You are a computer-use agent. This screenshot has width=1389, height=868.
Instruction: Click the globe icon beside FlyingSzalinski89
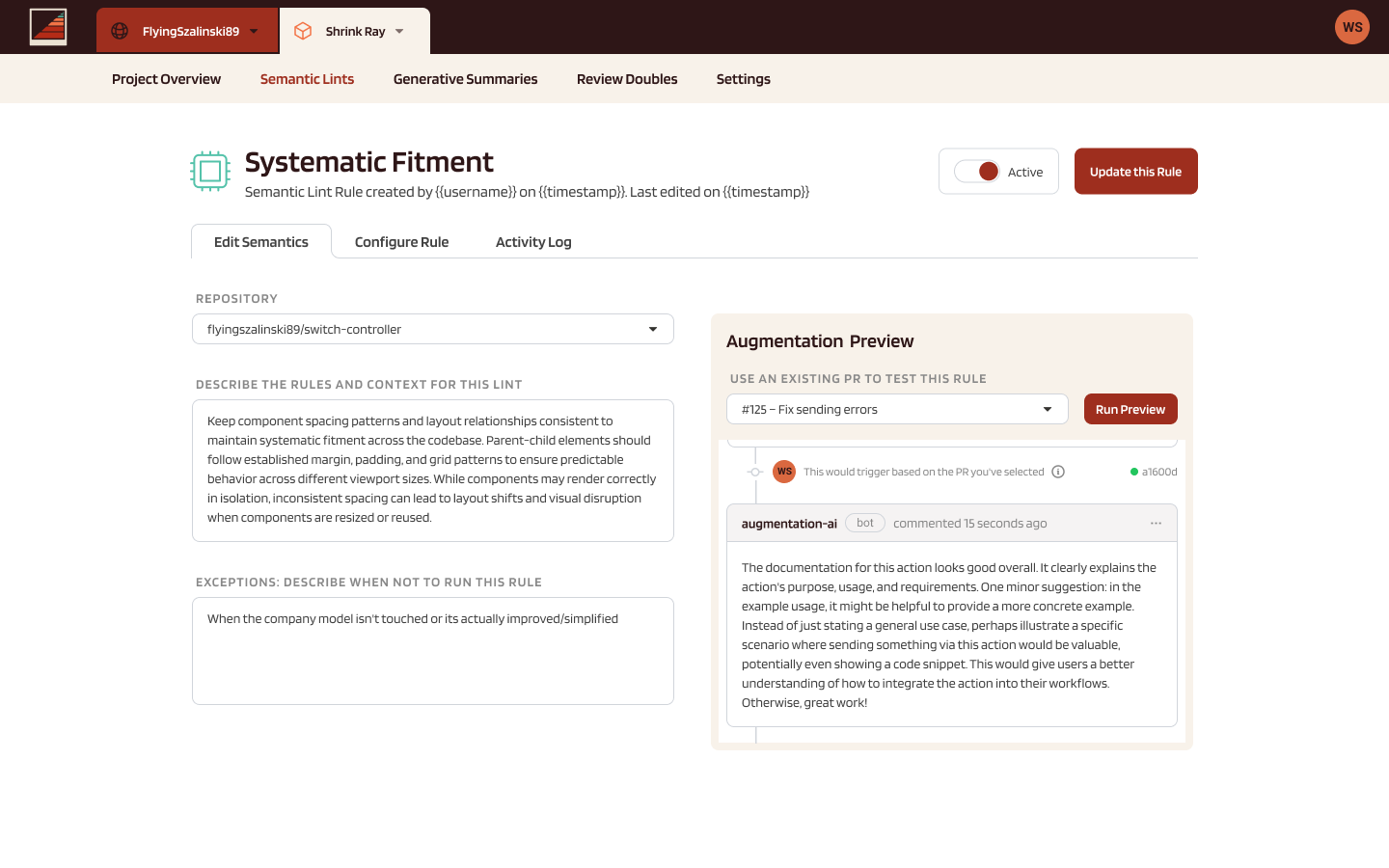click(x=120, y=31)
